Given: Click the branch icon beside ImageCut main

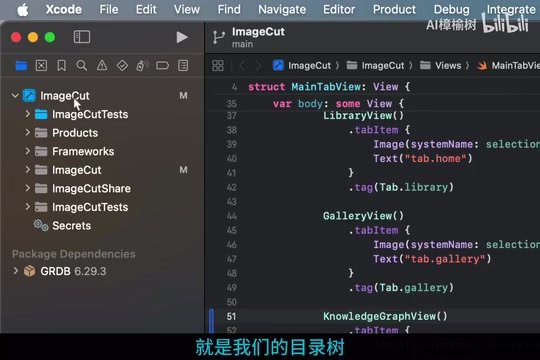Looking at the screenshot, I should pyautogui.click(x=219, y=37).
